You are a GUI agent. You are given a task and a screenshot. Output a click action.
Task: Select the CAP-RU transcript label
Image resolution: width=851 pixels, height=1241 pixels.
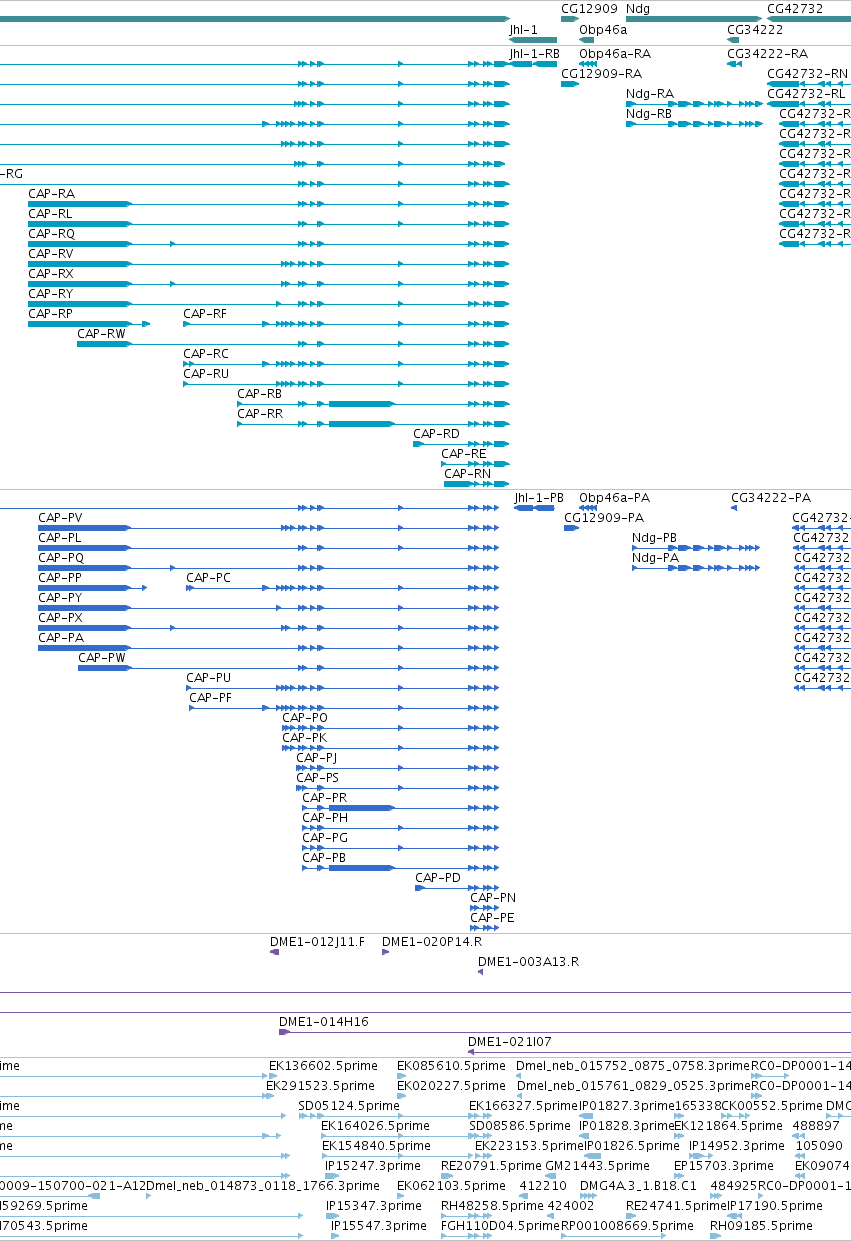point(206,374)
